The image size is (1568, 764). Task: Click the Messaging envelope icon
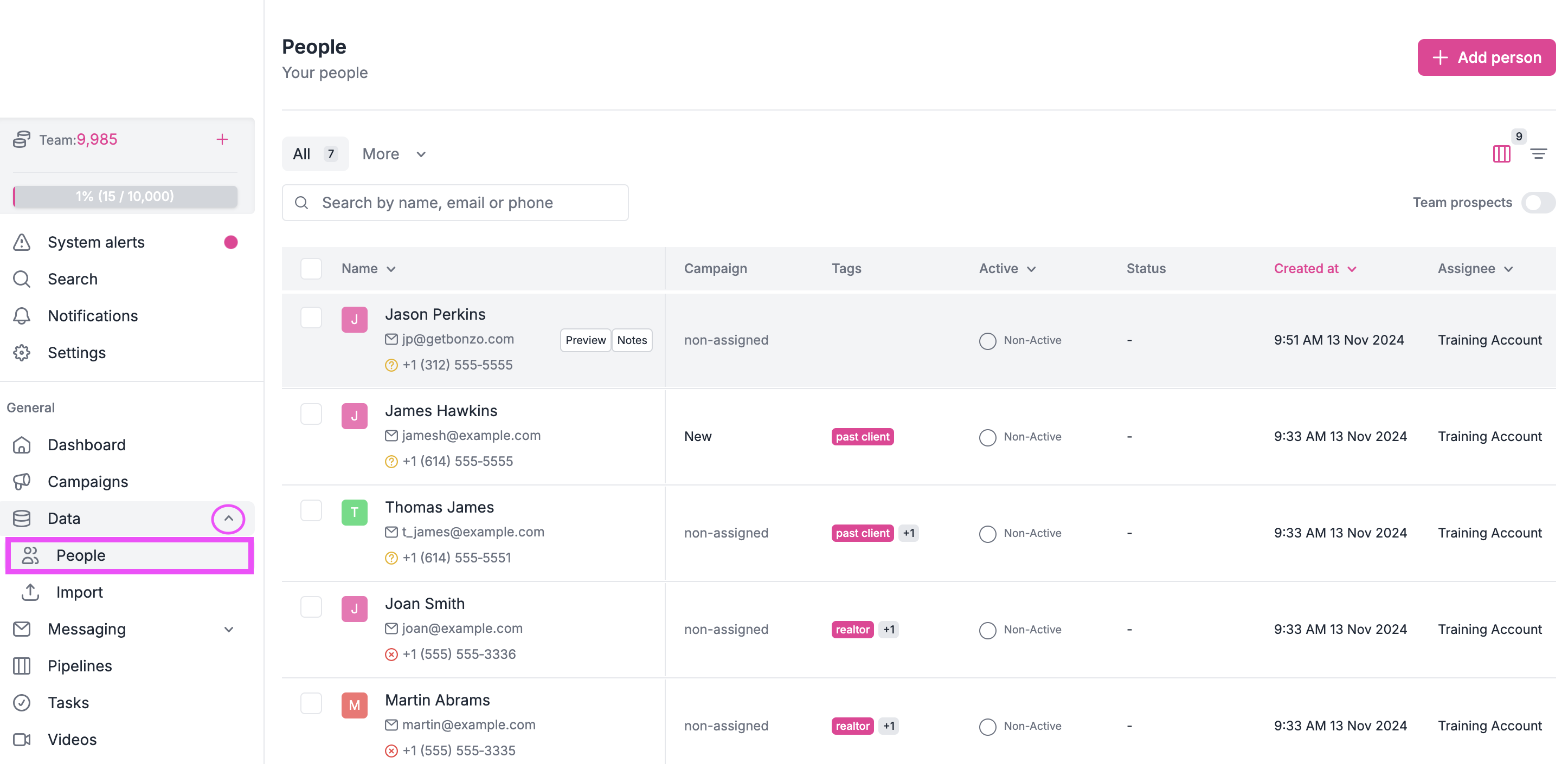[22, 629]
